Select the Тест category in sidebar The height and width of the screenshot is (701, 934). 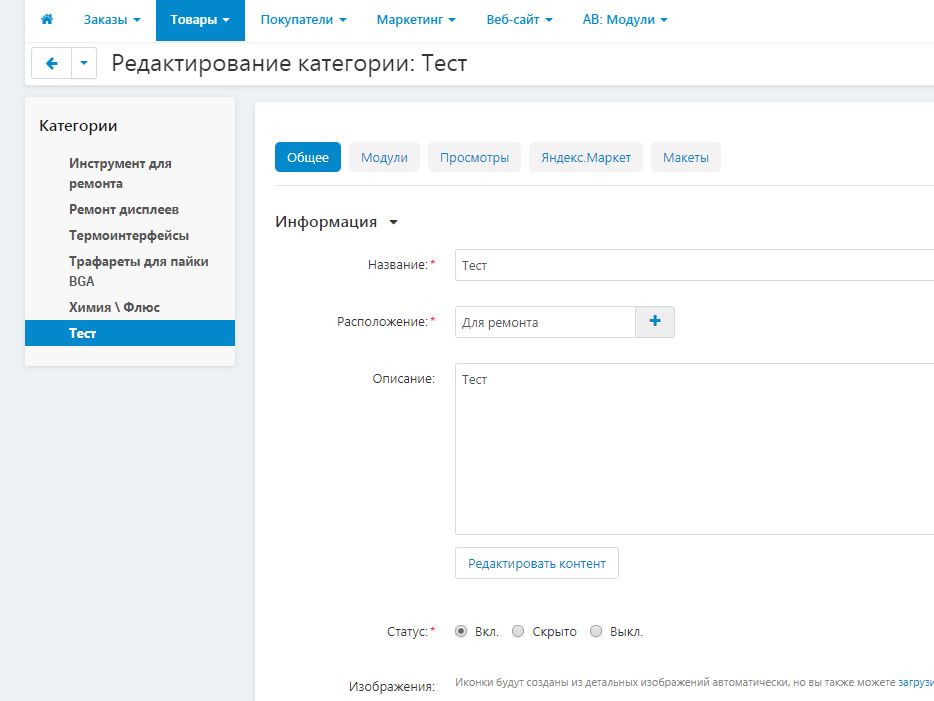130,333
